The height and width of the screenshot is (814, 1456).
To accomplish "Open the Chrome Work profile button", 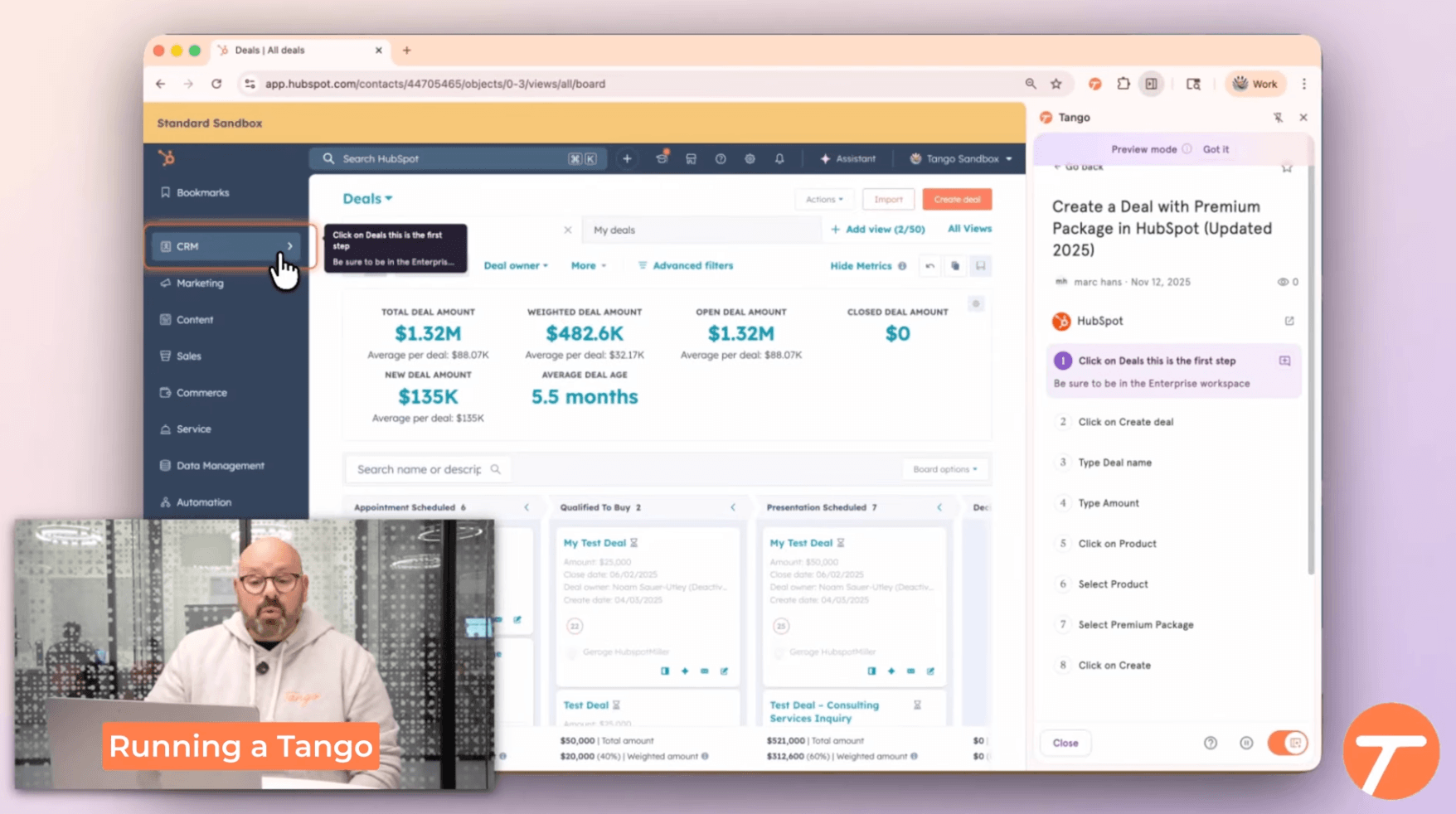I will [1255, 84].
